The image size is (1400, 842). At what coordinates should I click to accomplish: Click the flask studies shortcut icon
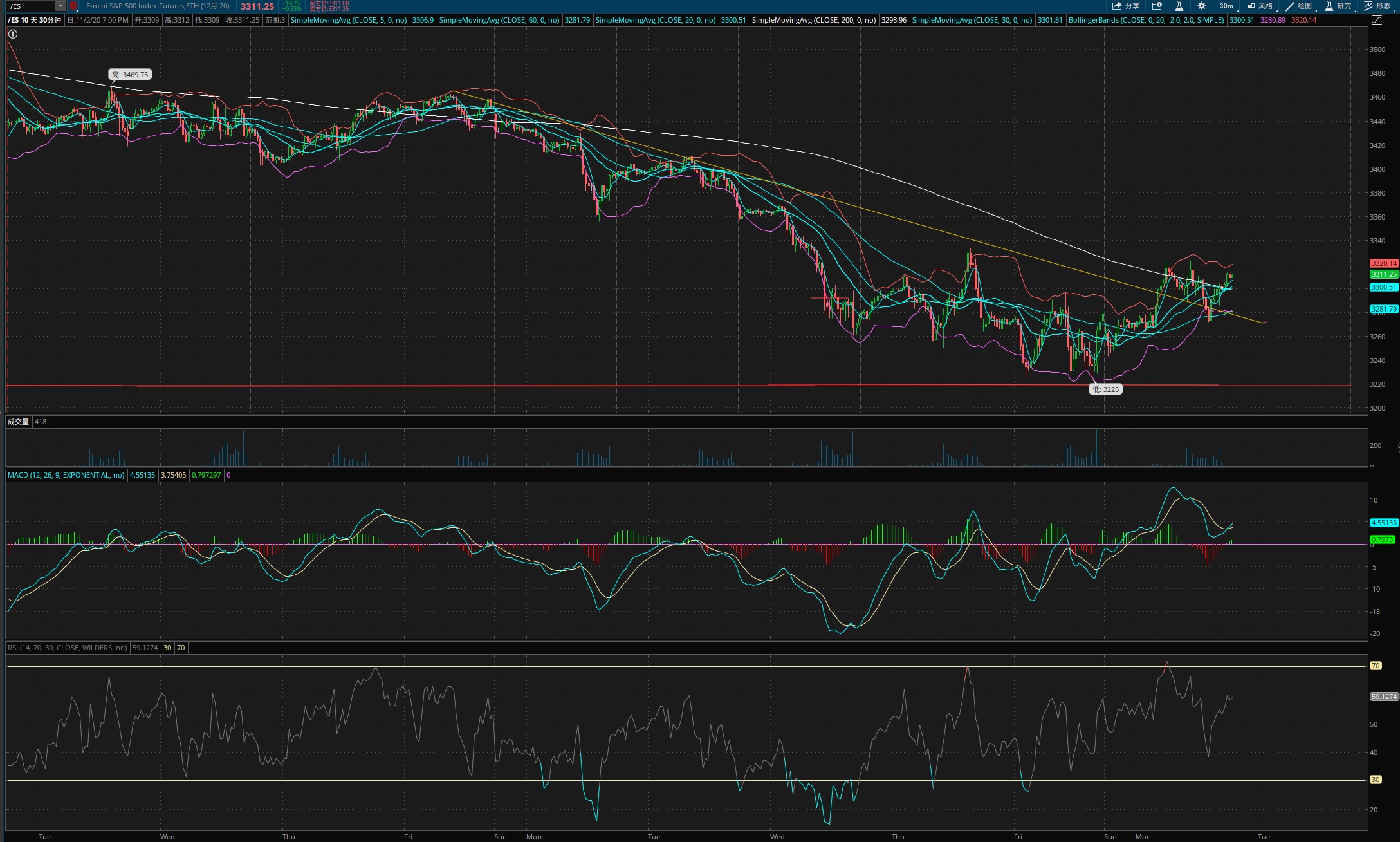pyautogui.click(x=1179, y=6)
